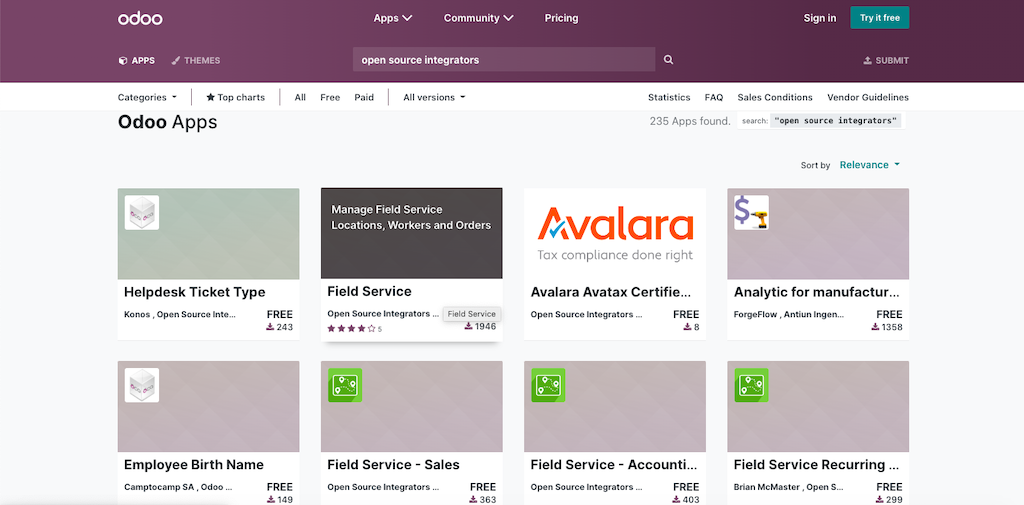Image resolution: width=1024 pixels, height=505 pixels.
Task: Open Helpdesk Ticket Type thumbnail
Action: 208,234
